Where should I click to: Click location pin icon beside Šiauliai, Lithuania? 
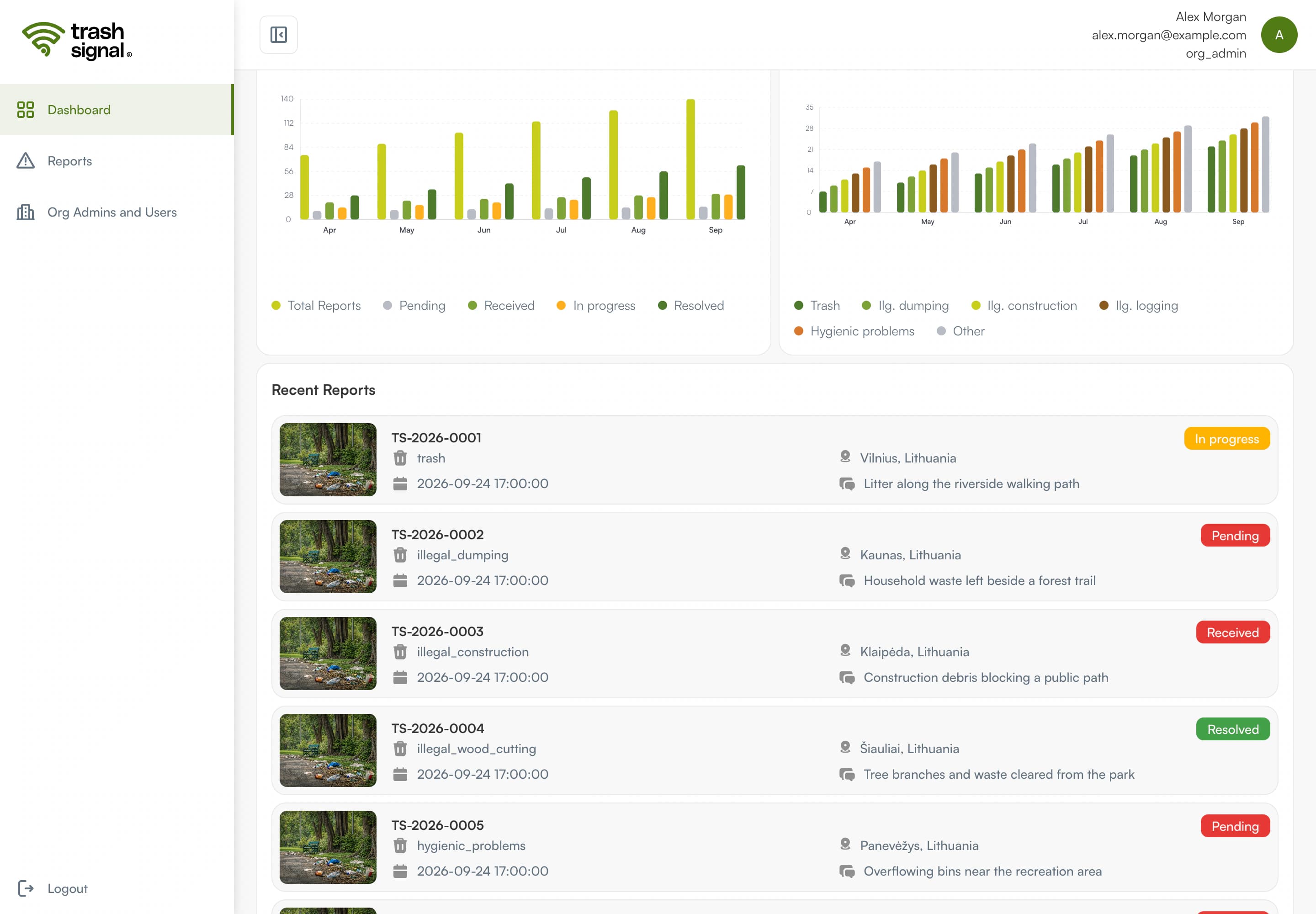click(845, 747)
